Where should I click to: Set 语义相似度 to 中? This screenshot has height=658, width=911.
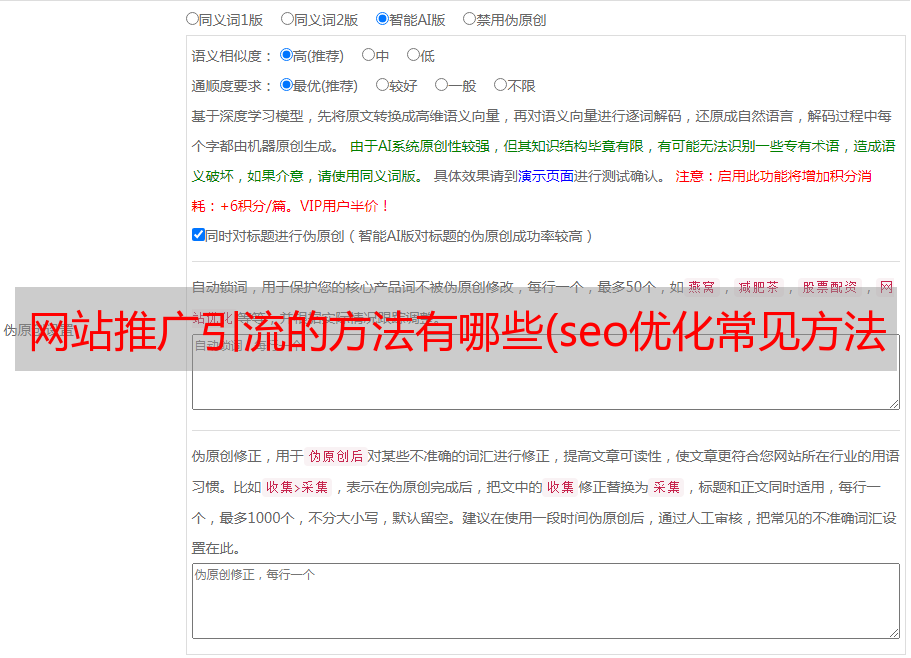(368, 55)
